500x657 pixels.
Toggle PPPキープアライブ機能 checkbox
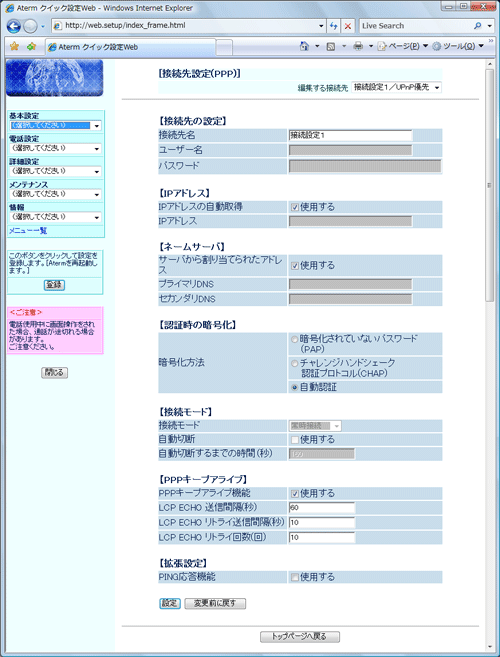tap(295, 493)
